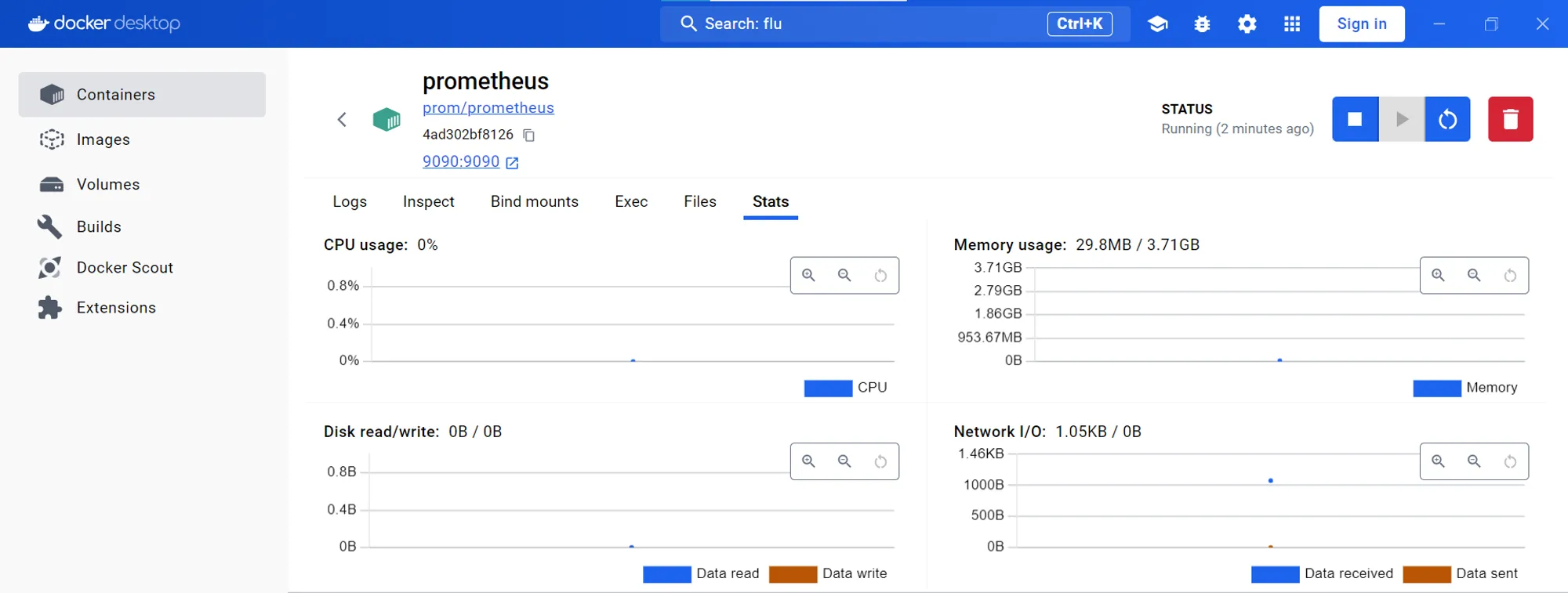This screenshot has height=593, width=1568.
Task: Reset zoom on the Memory usage chart
Action: [x=1510, y=276]
